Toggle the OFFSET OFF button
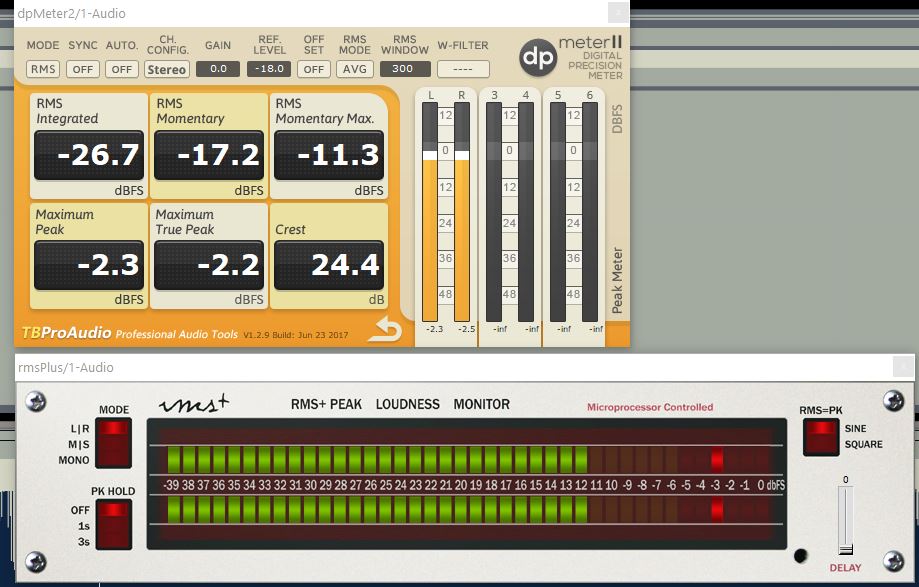The height and width of the screenshot is (587, 919). tap(314, 69)
